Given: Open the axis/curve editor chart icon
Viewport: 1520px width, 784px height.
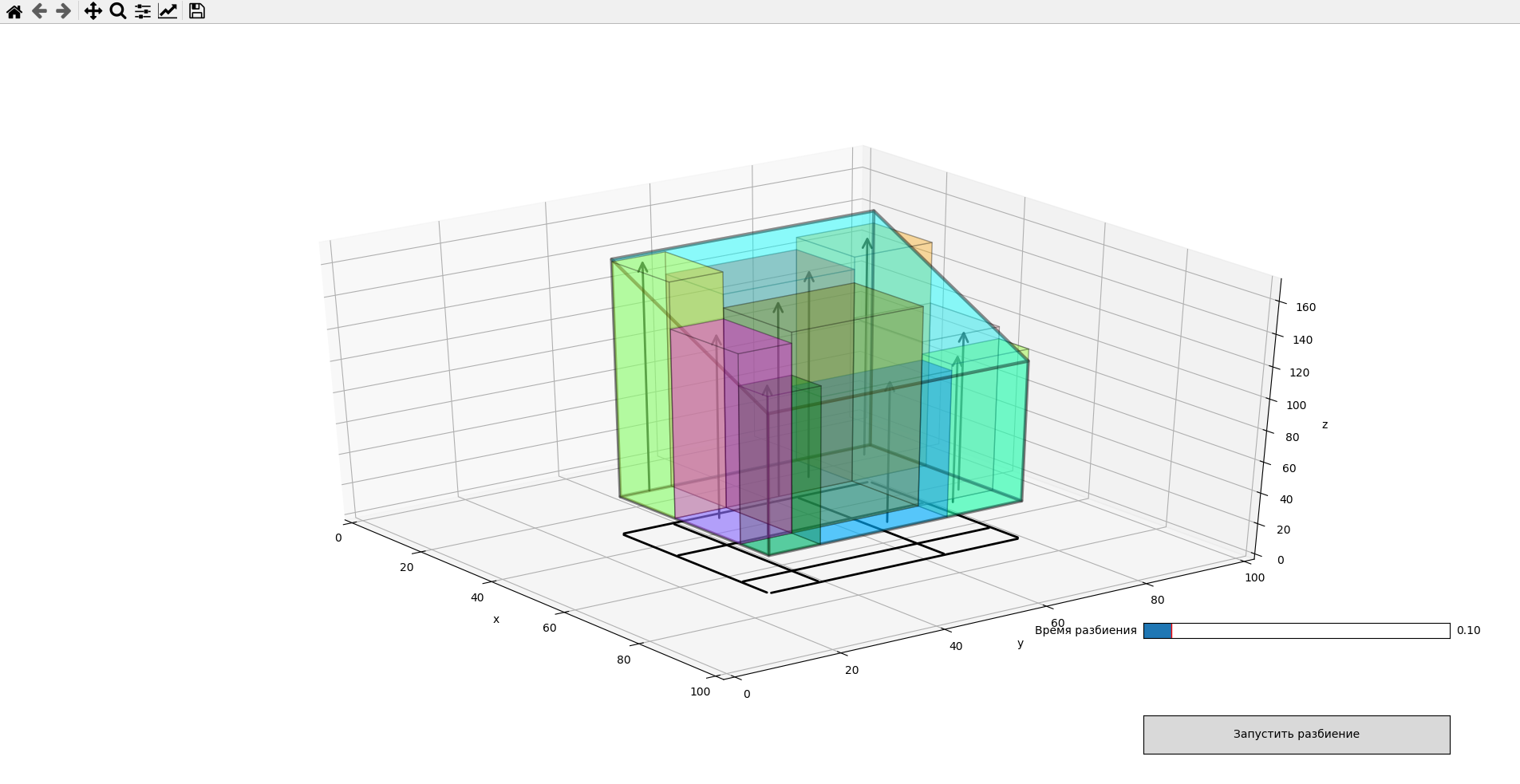Looking at the screenshot, I should point(168,11).
